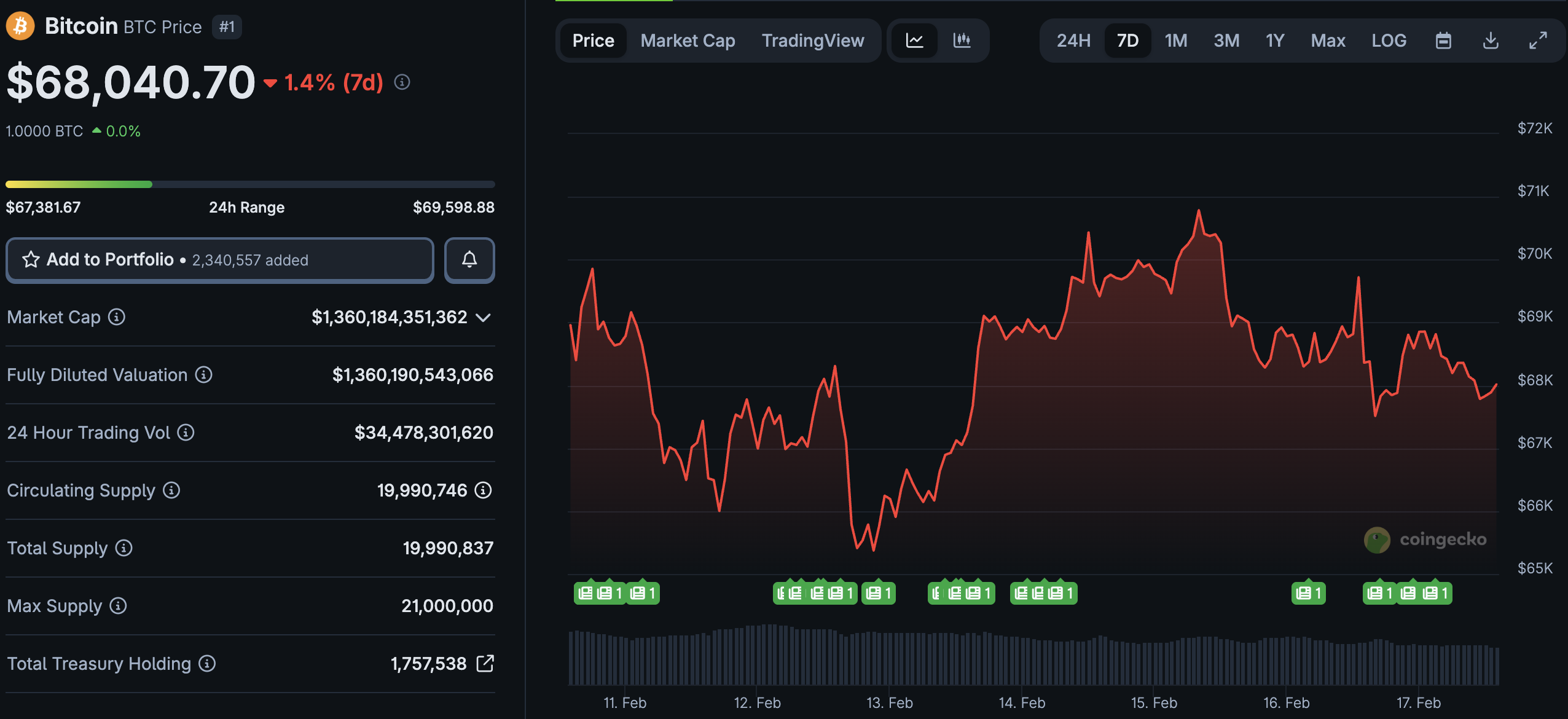Open info tooltip beside 1.4% (7d) change

click(402, 82)
